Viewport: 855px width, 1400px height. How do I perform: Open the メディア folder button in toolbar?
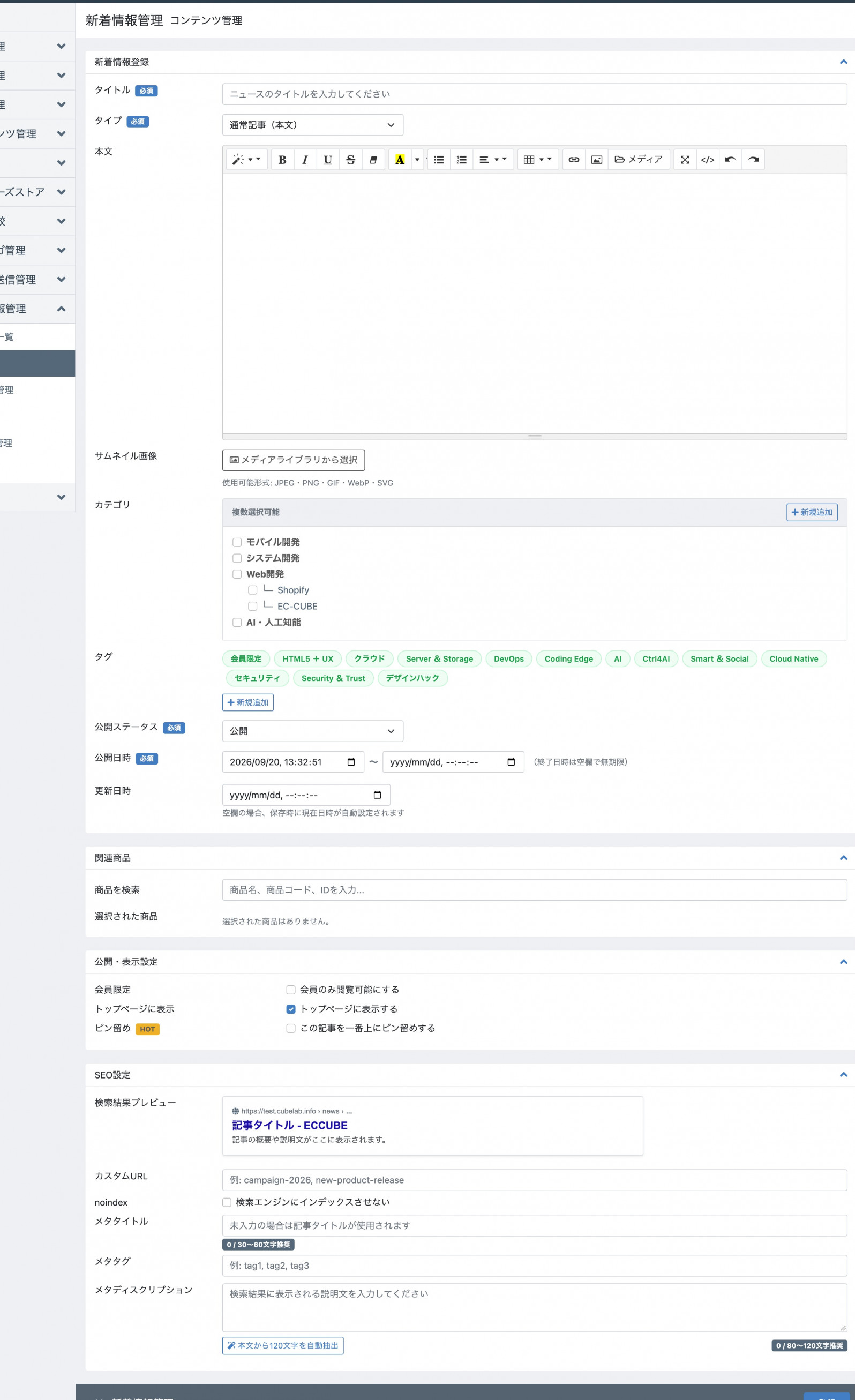pyautogui.click(x=639, y=160)
